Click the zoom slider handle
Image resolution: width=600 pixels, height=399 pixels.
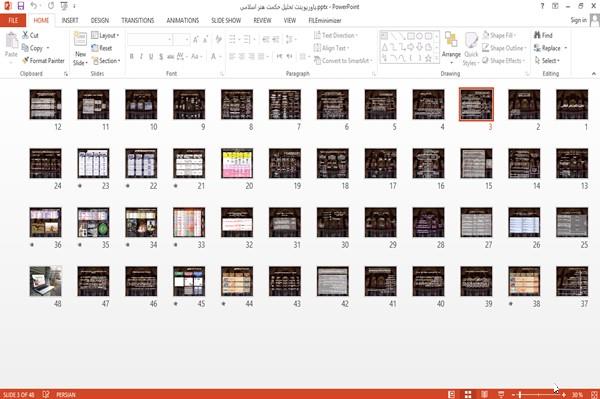pyautogui.click(x=520, y=394)
